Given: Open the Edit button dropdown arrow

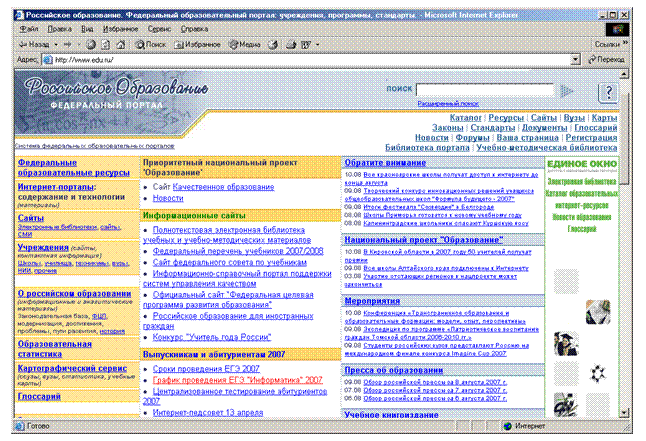Looking at the screenshot, I should [317, 45].
